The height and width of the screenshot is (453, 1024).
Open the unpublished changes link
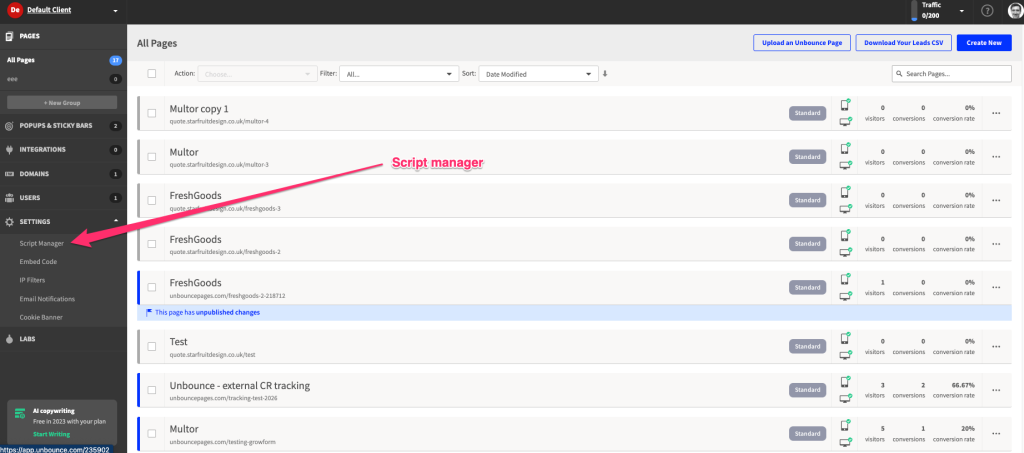228,313
